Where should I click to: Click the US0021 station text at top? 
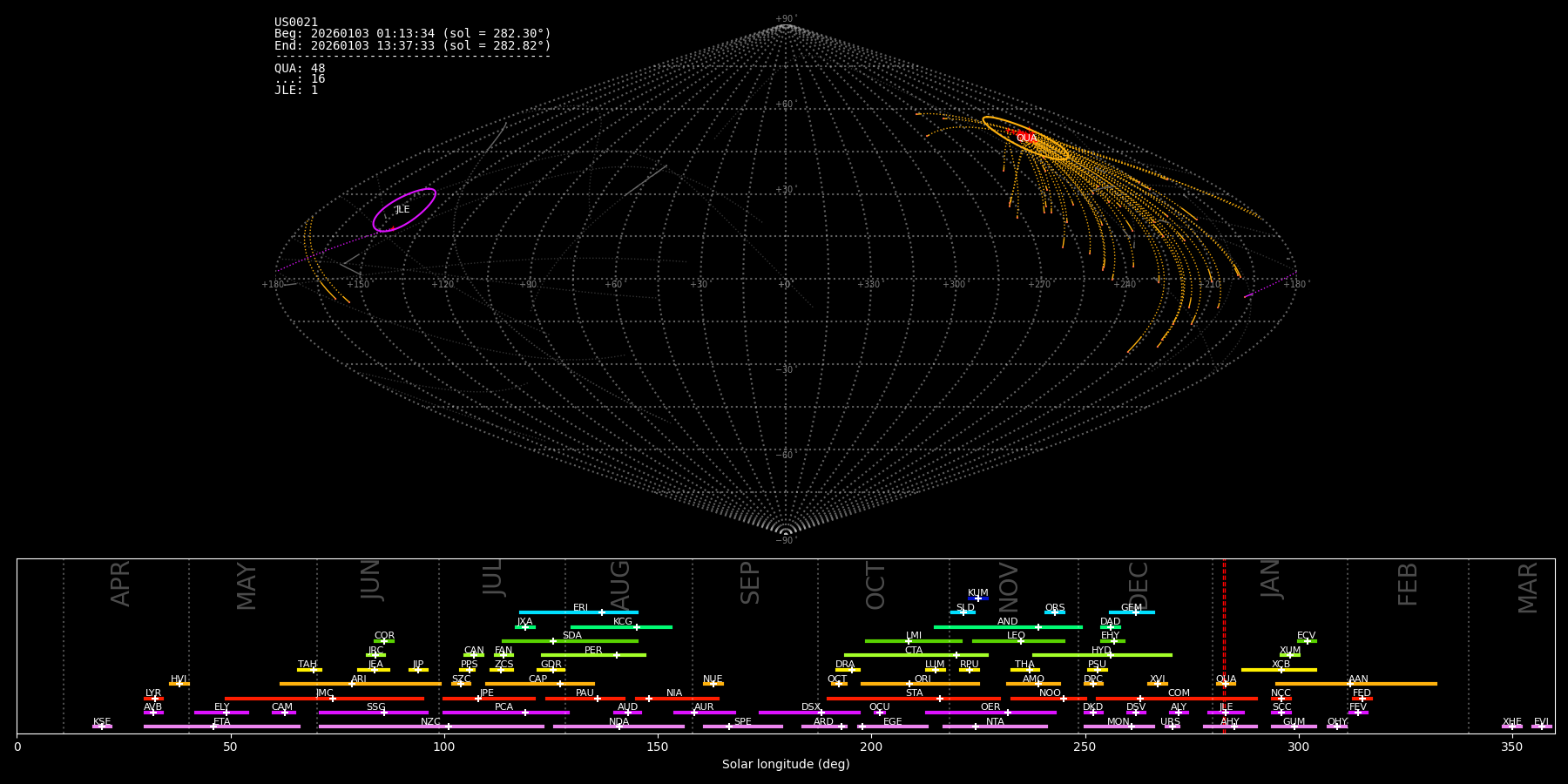[x=296, y=23]
